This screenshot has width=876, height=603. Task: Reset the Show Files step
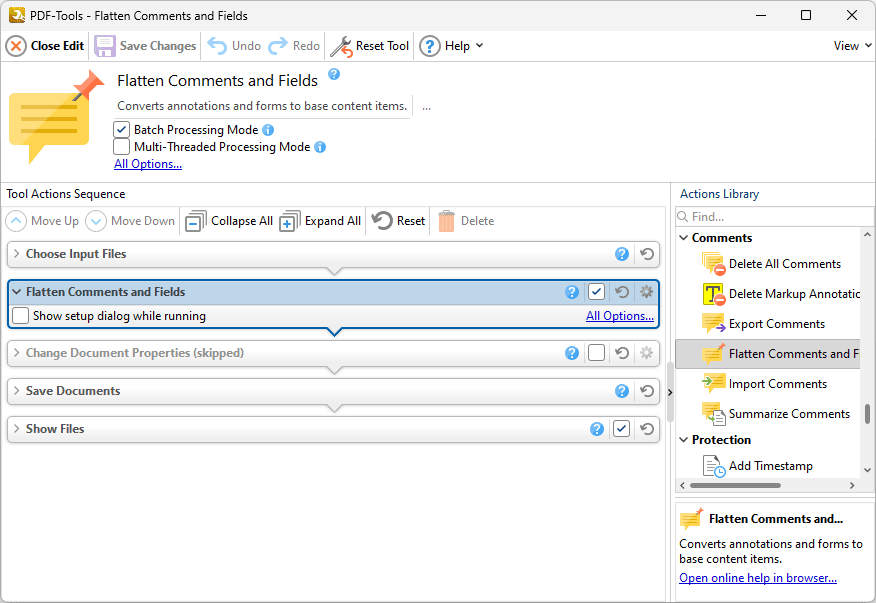(x=647, y=429)
